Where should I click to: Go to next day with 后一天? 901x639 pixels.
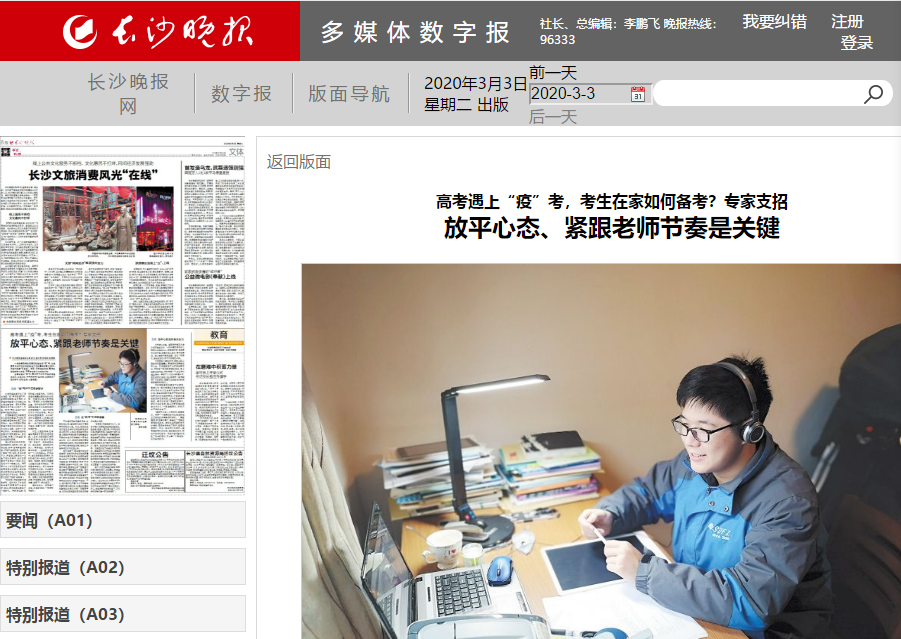point(553,117)
